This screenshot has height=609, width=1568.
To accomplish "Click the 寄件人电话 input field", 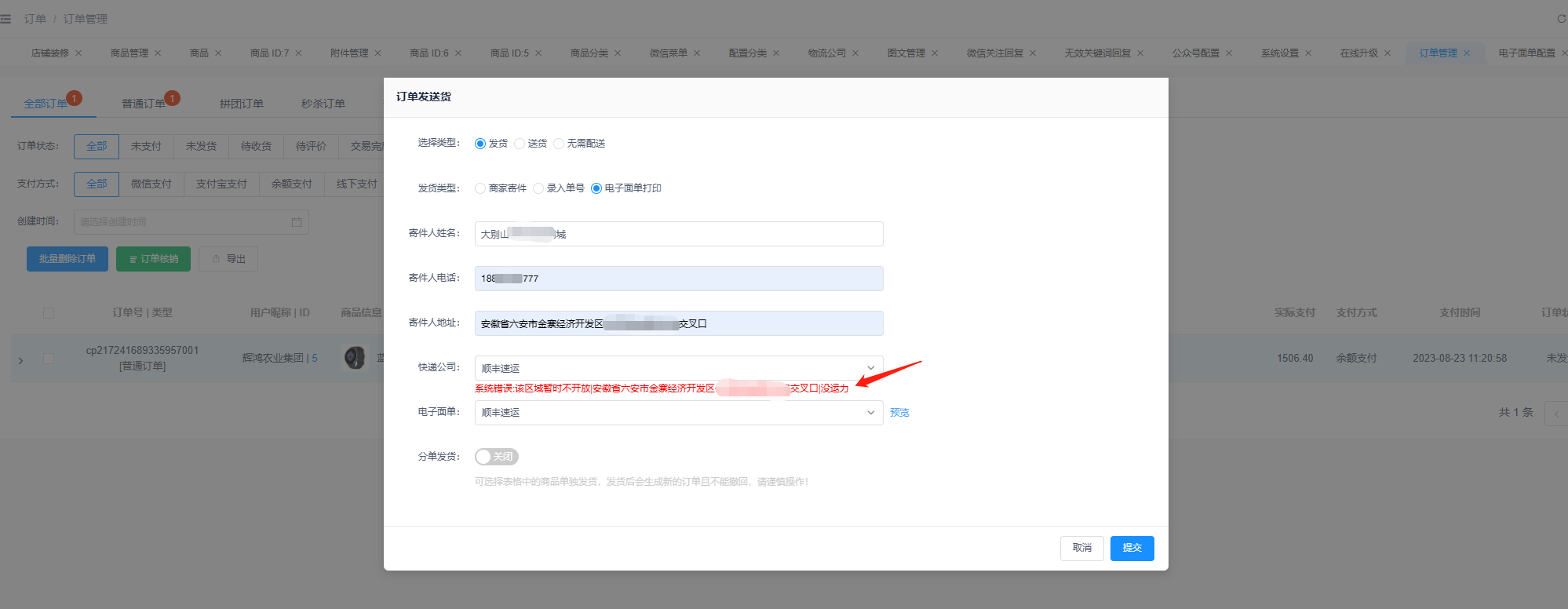I will 679,279.
